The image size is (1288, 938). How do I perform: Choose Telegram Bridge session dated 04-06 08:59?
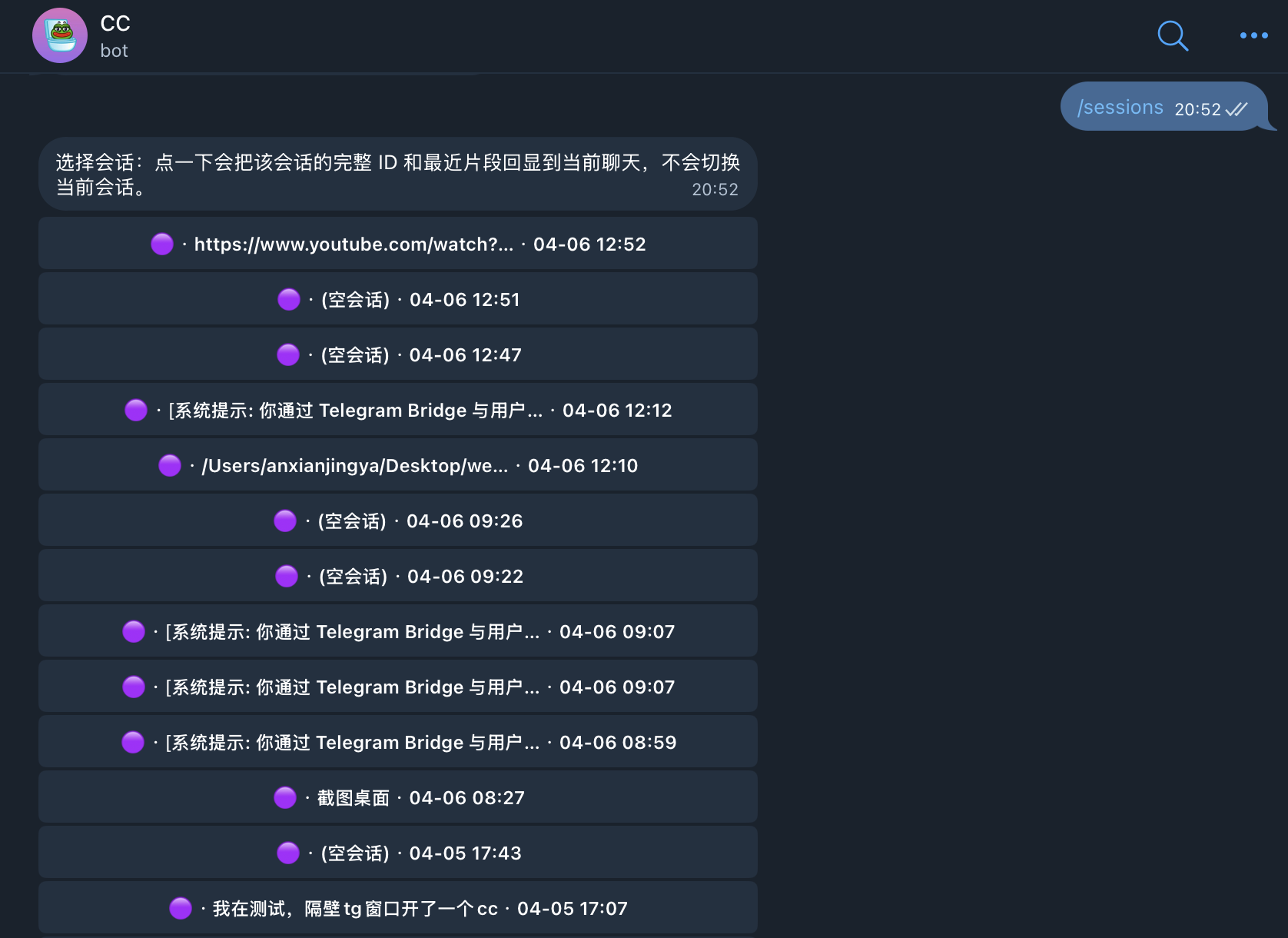point(398,742)
